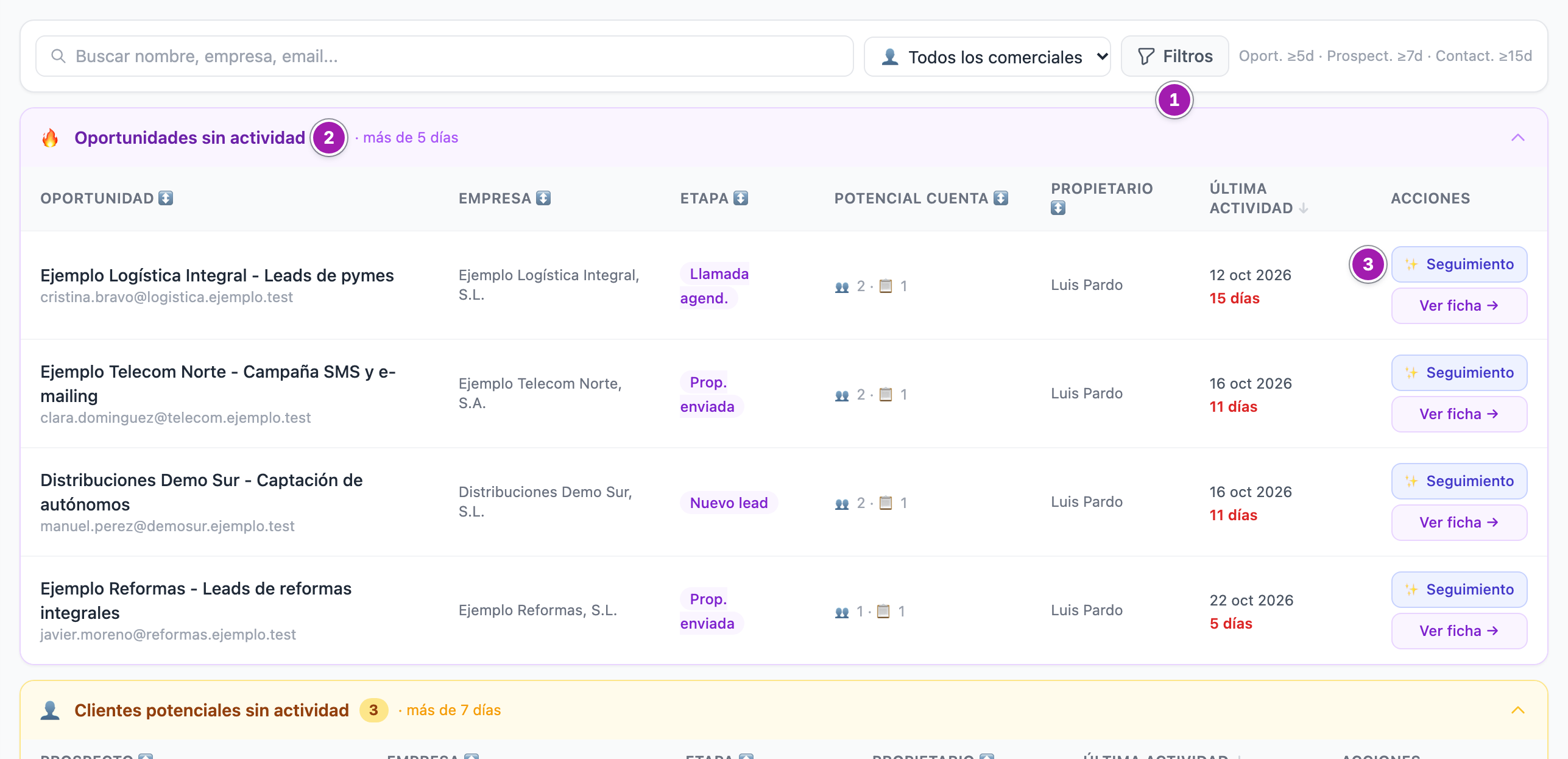Click the search magnifier icon
1568x759 pixels.
click(58, 56)
